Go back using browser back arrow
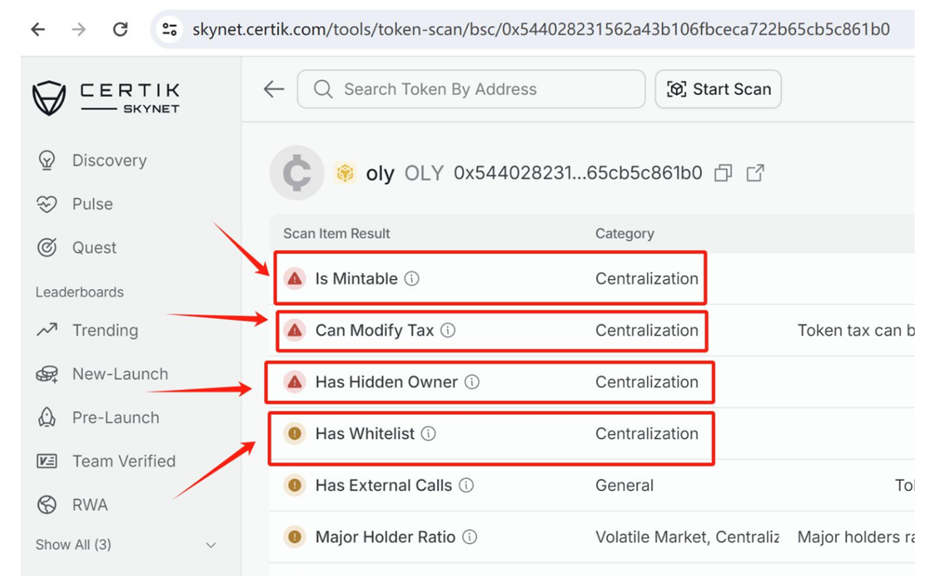The width and height of the screenshot is (940, 576). tap(38, 29)
